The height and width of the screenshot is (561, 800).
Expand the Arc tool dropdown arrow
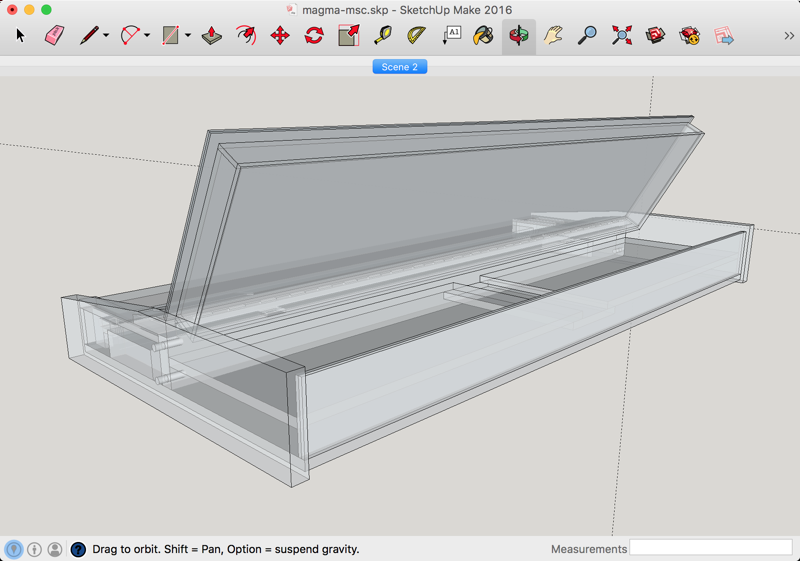[147, 37]
